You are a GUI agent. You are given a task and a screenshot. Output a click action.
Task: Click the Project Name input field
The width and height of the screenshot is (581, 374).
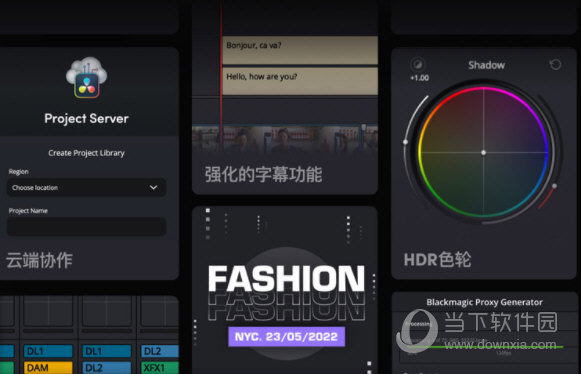pos(86,226)
